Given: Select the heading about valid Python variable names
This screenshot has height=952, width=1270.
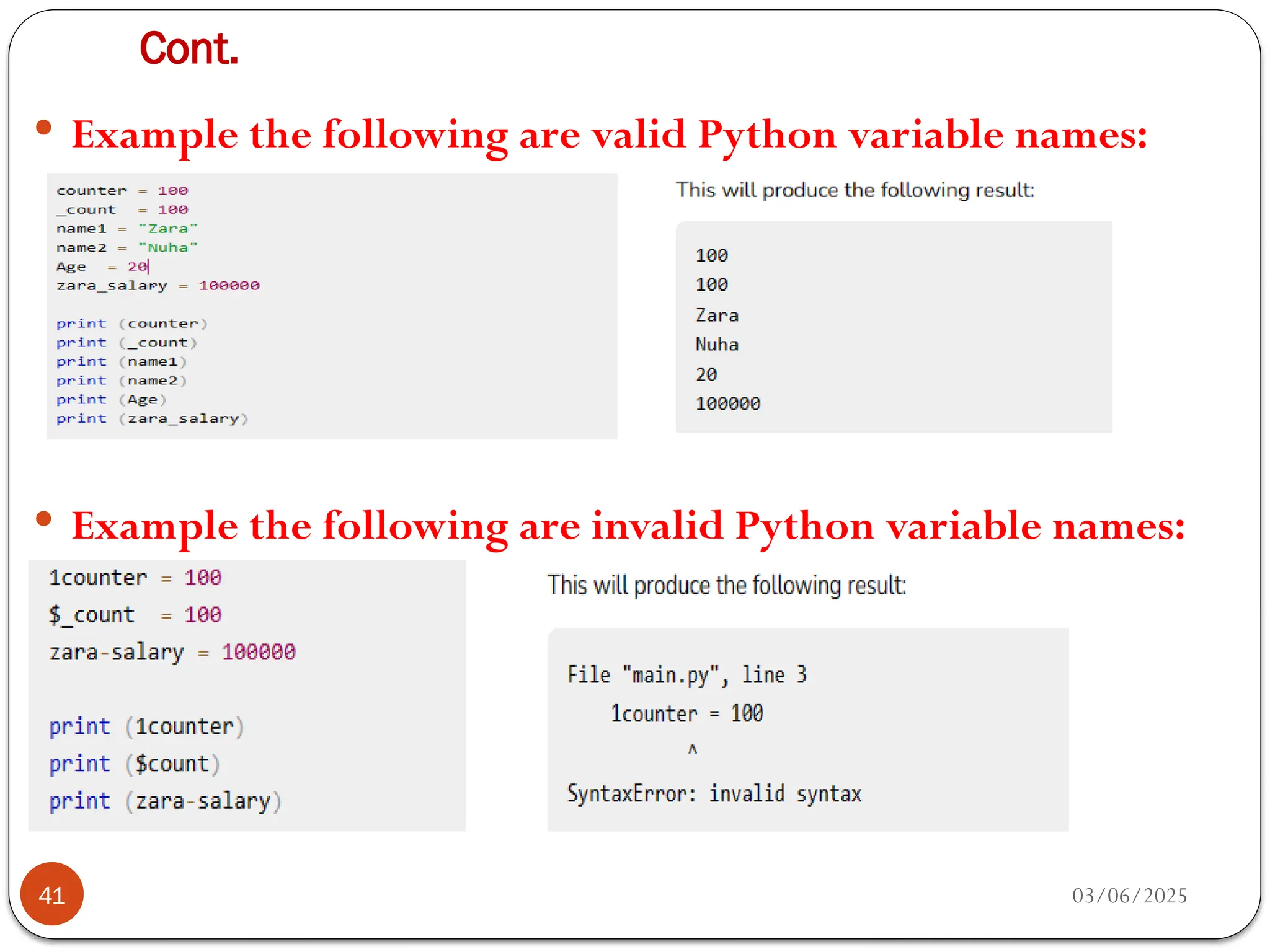Looking at the screenshot, I should (x=610, y=135).
